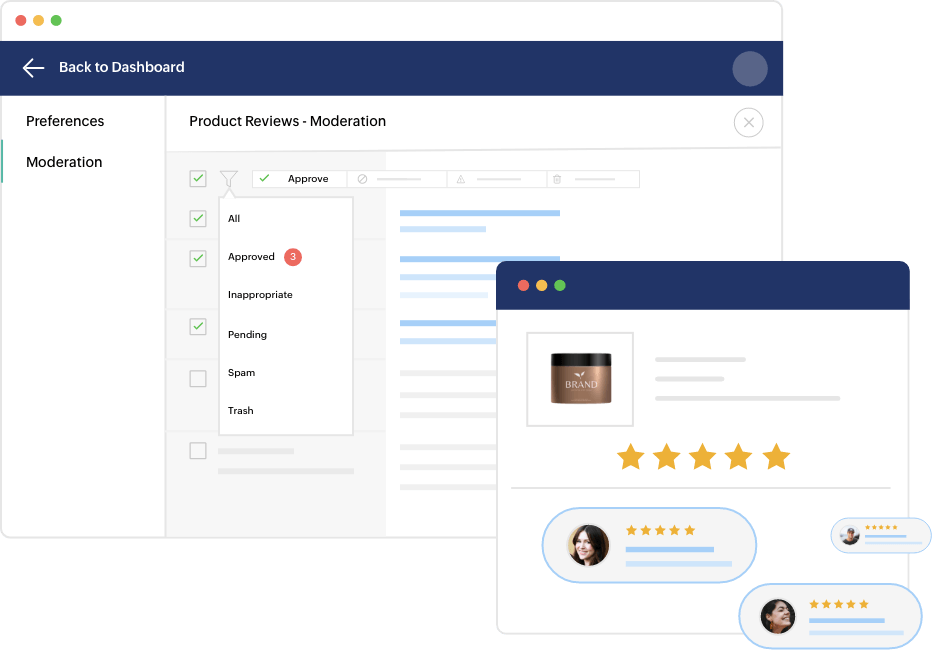This screenshot has height=650, width=932.
Task: Click the warning triangle toolbar icon
Action: coord(461,179)
